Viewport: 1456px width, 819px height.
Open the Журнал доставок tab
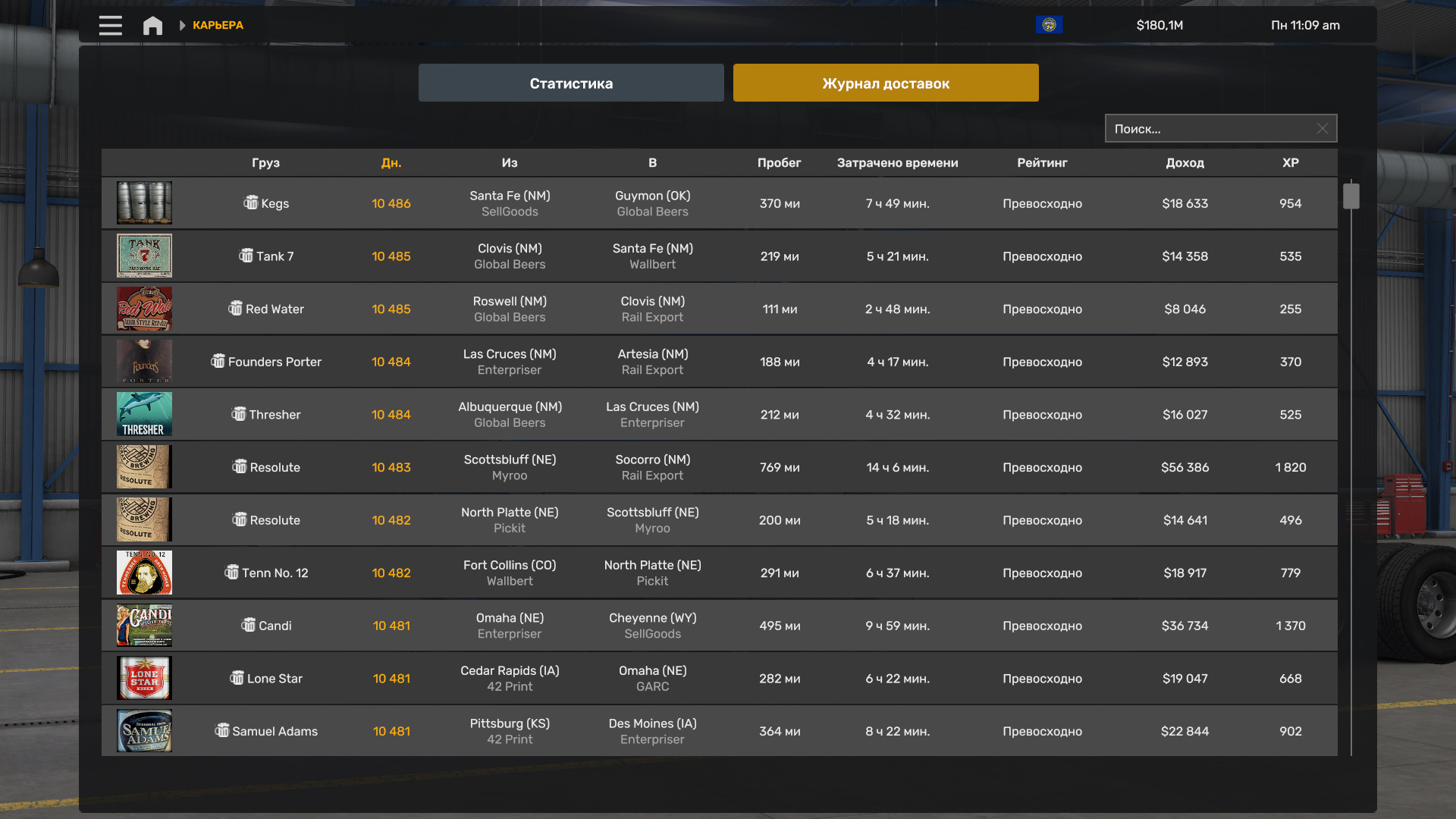pyautogui.click(x=886, y=83)
